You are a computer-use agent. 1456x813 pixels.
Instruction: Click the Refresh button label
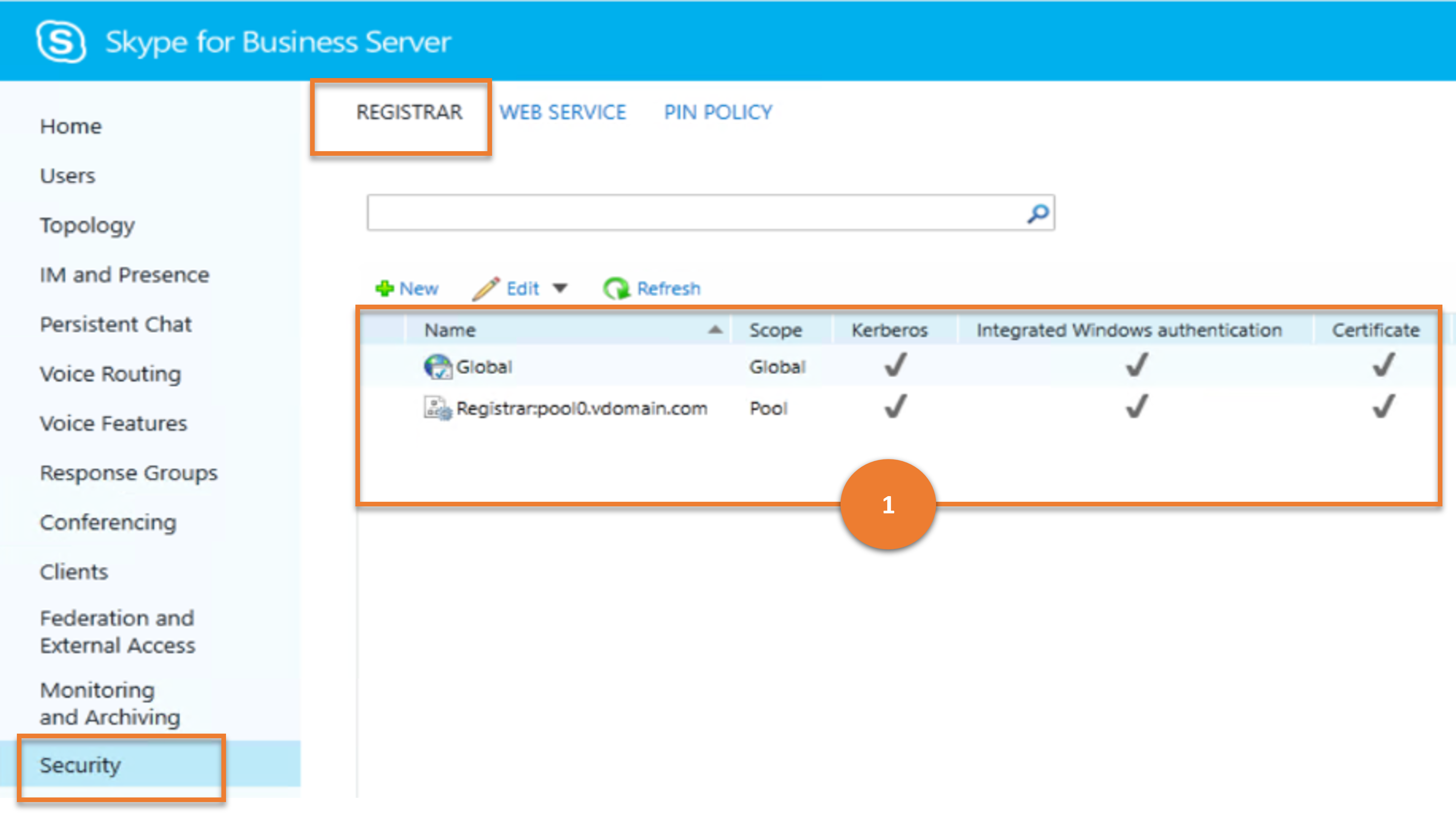click(x=669, y=289)
